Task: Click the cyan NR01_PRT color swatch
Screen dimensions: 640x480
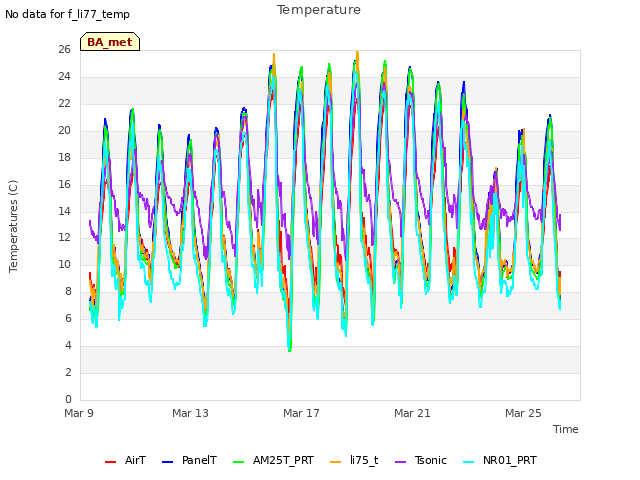Action: point(469,462)
